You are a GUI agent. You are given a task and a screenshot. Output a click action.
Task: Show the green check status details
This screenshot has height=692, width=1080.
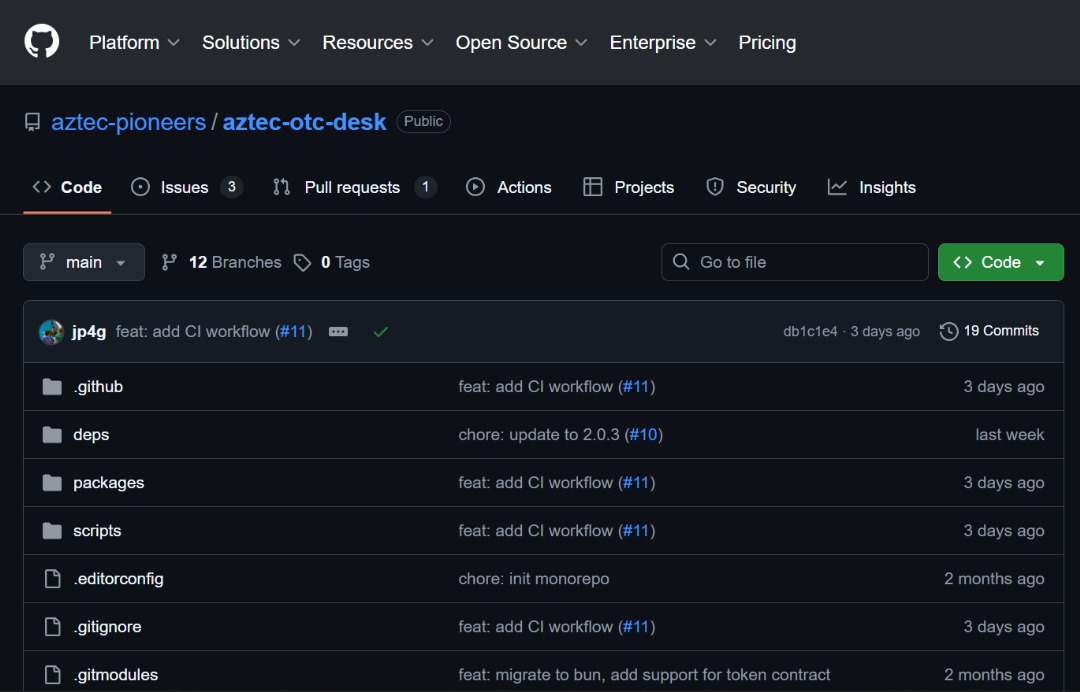[x=381, y=332]
